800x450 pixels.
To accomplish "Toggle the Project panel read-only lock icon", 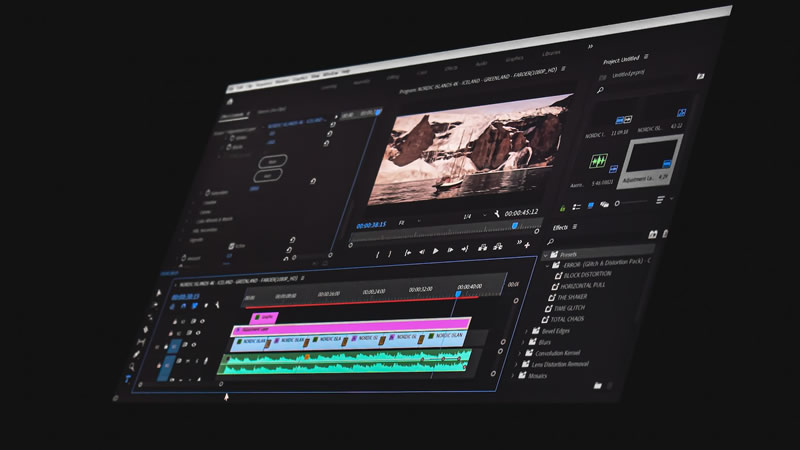I will (x=562, y=208).
